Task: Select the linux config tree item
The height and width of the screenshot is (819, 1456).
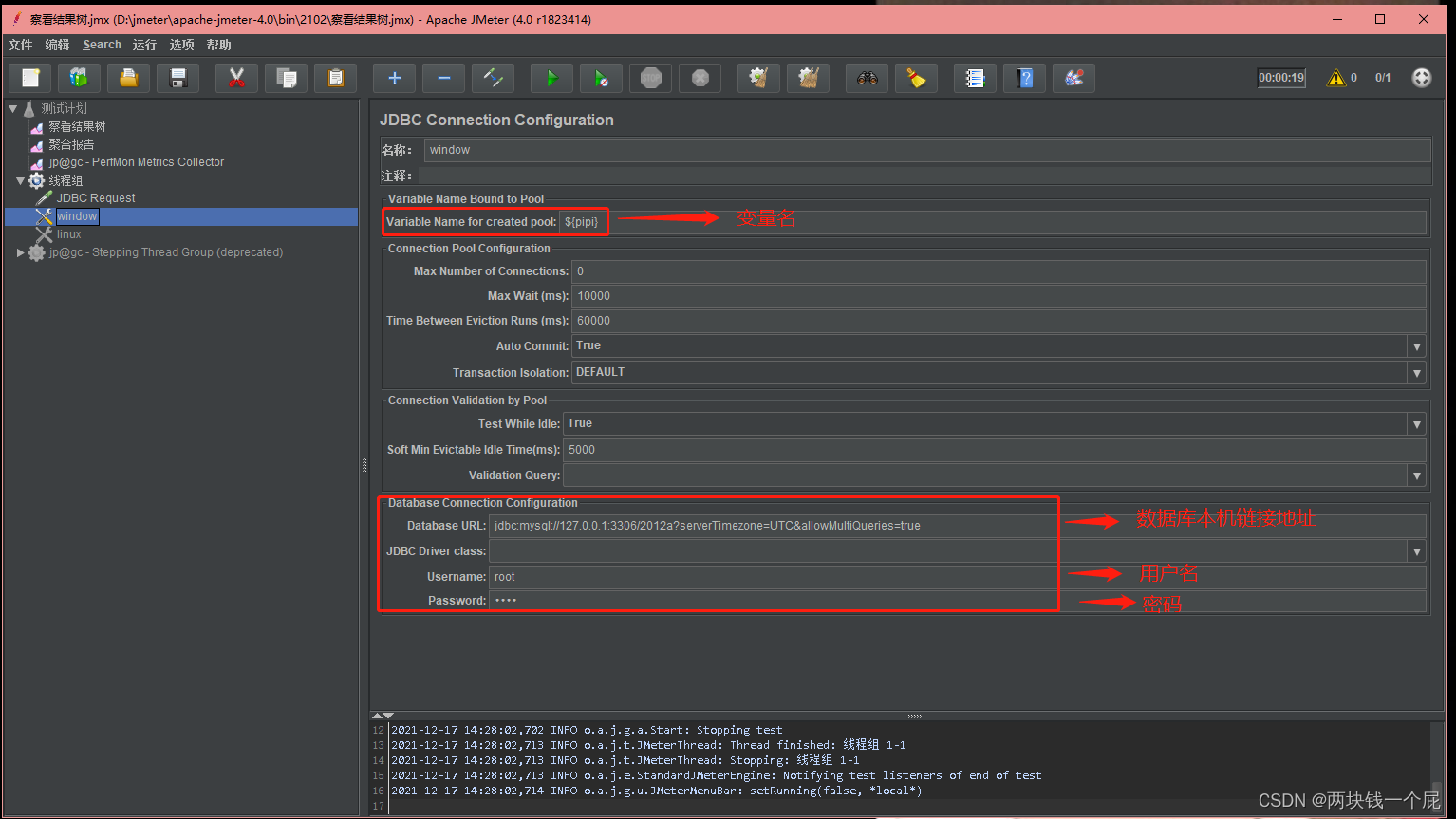Action: 68,234
